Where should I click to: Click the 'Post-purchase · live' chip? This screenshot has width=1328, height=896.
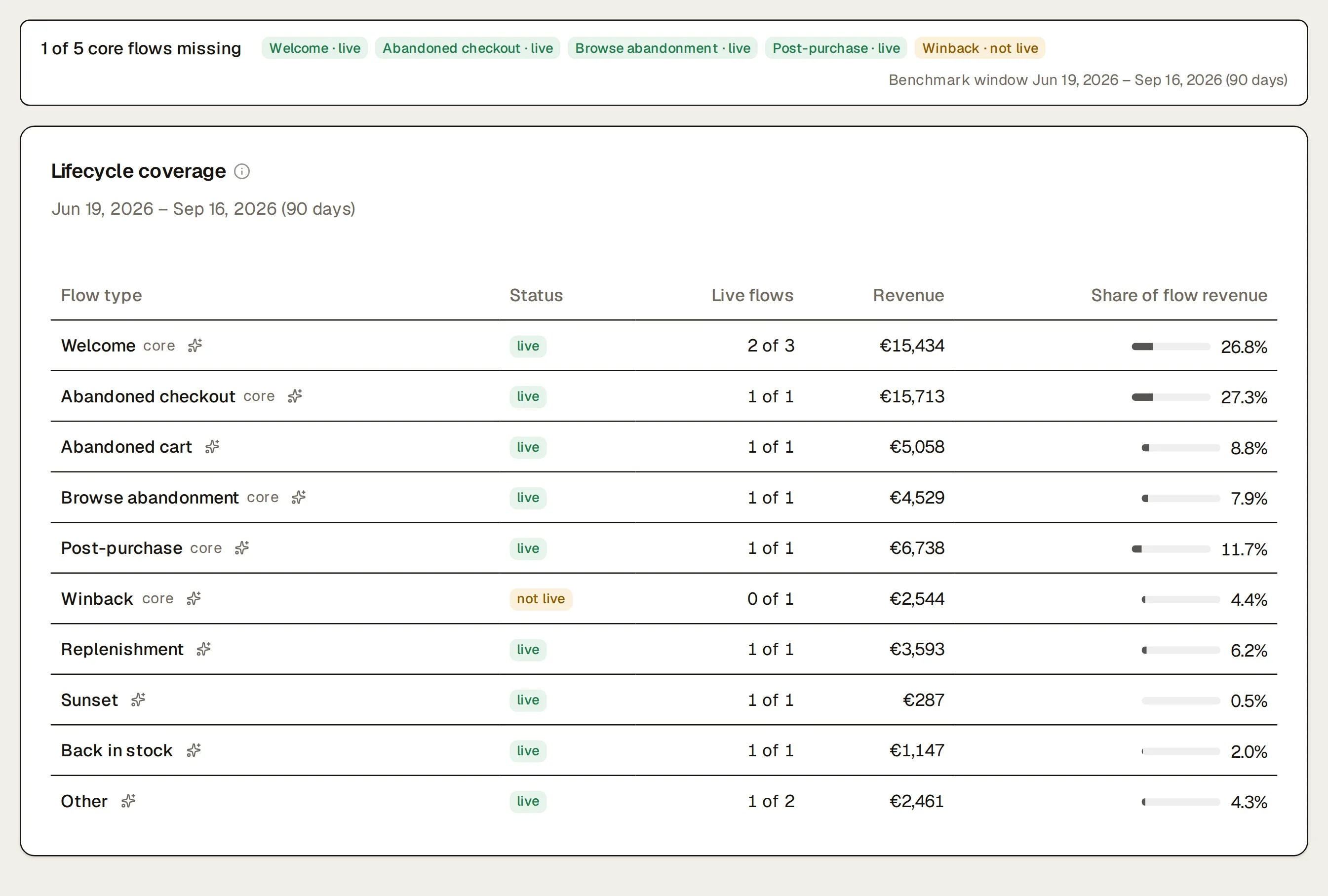(836, 48)
